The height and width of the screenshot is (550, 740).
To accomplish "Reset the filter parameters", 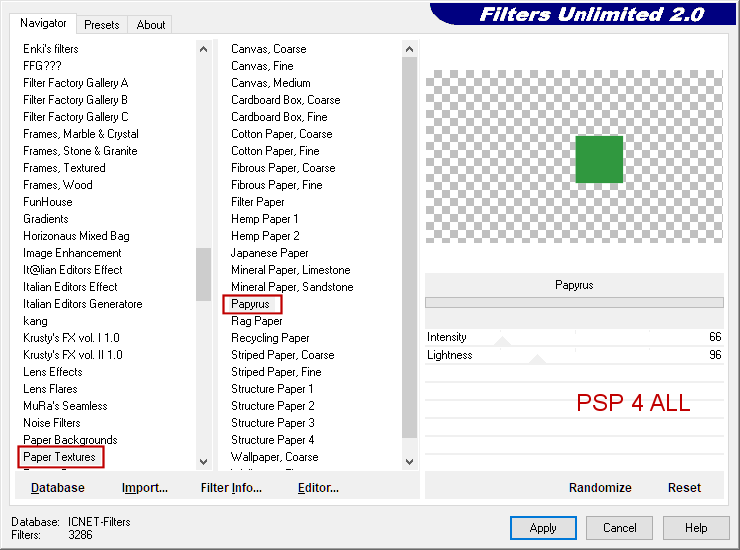I will 684,488.
